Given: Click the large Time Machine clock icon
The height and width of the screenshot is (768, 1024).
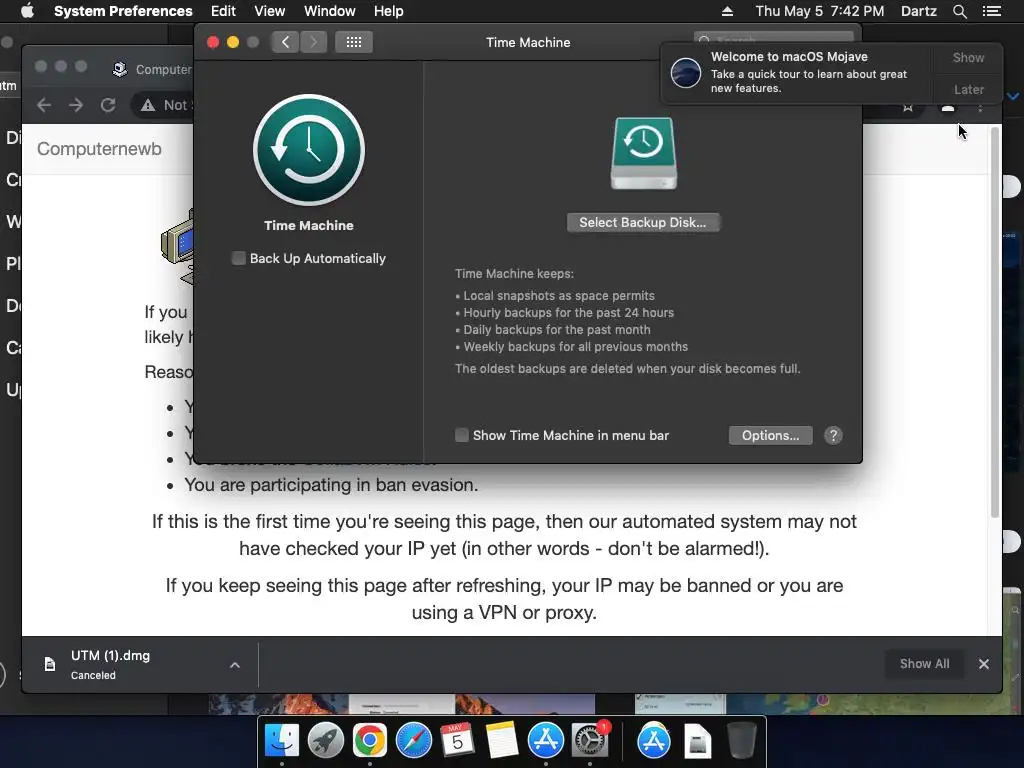Looking at the screenshot, I should pos(309,150).
